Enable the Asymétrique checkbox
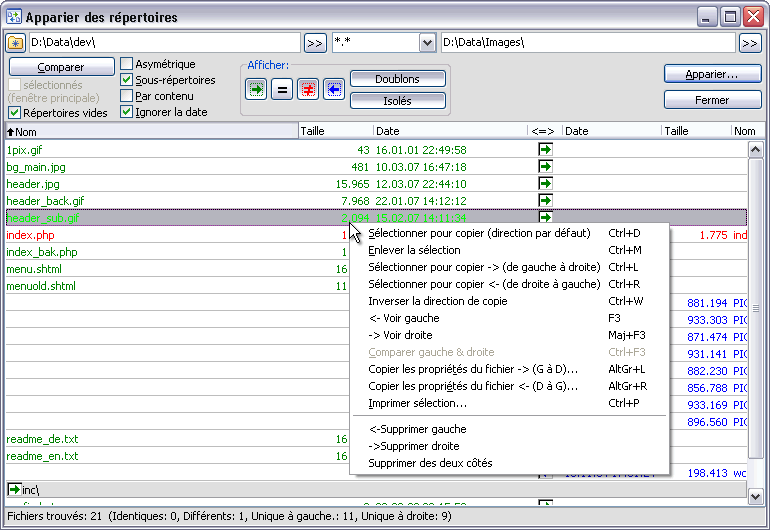Screen dimensions: 770x530 pos(127,64)
